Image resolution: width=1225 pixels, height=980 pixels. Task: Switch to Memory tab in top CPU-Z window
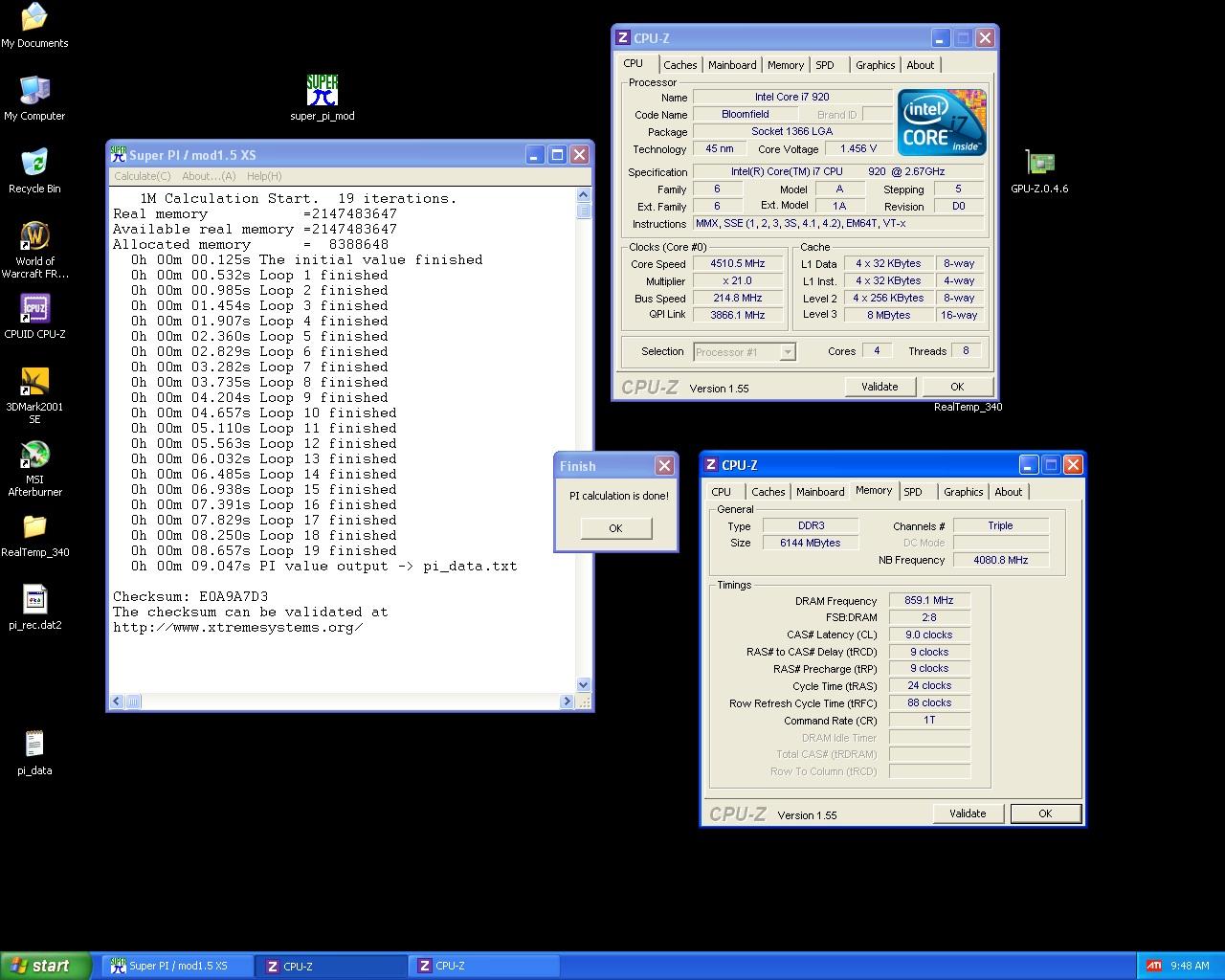[x=786, y=65]
